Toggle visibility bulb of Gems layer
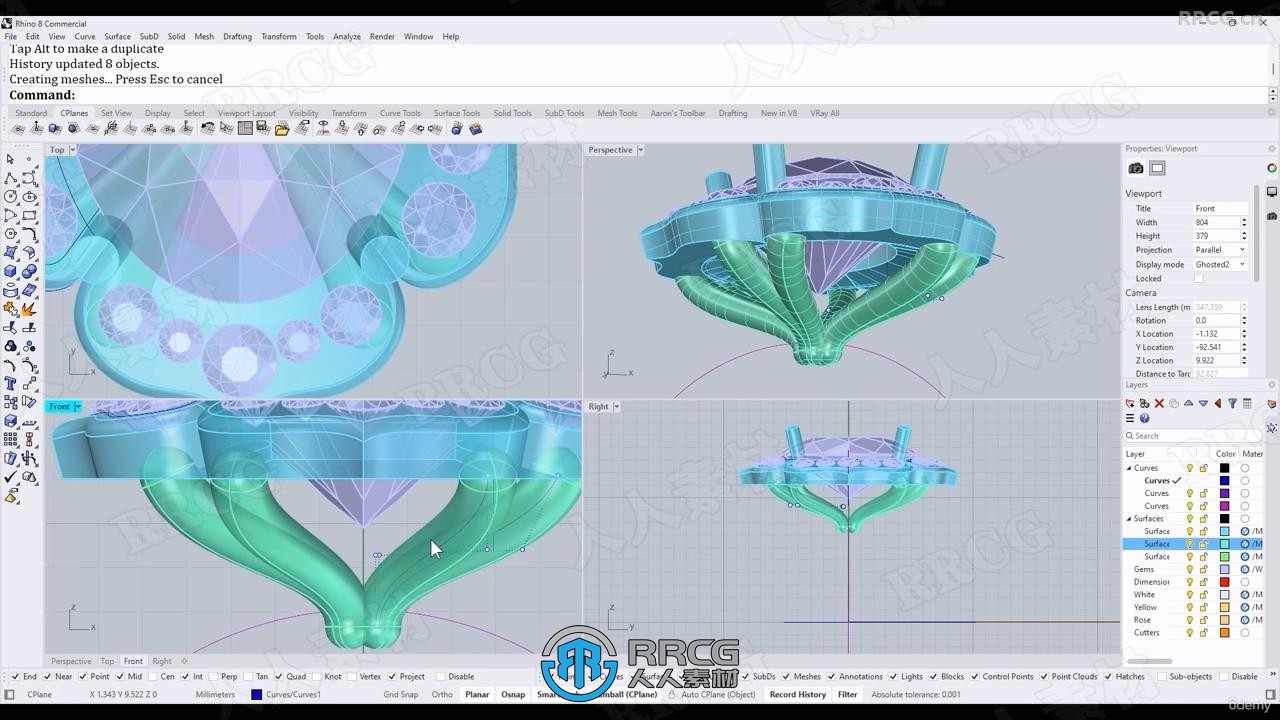Viewport: 1280px width, 720px height. (x=1190, y=569)
